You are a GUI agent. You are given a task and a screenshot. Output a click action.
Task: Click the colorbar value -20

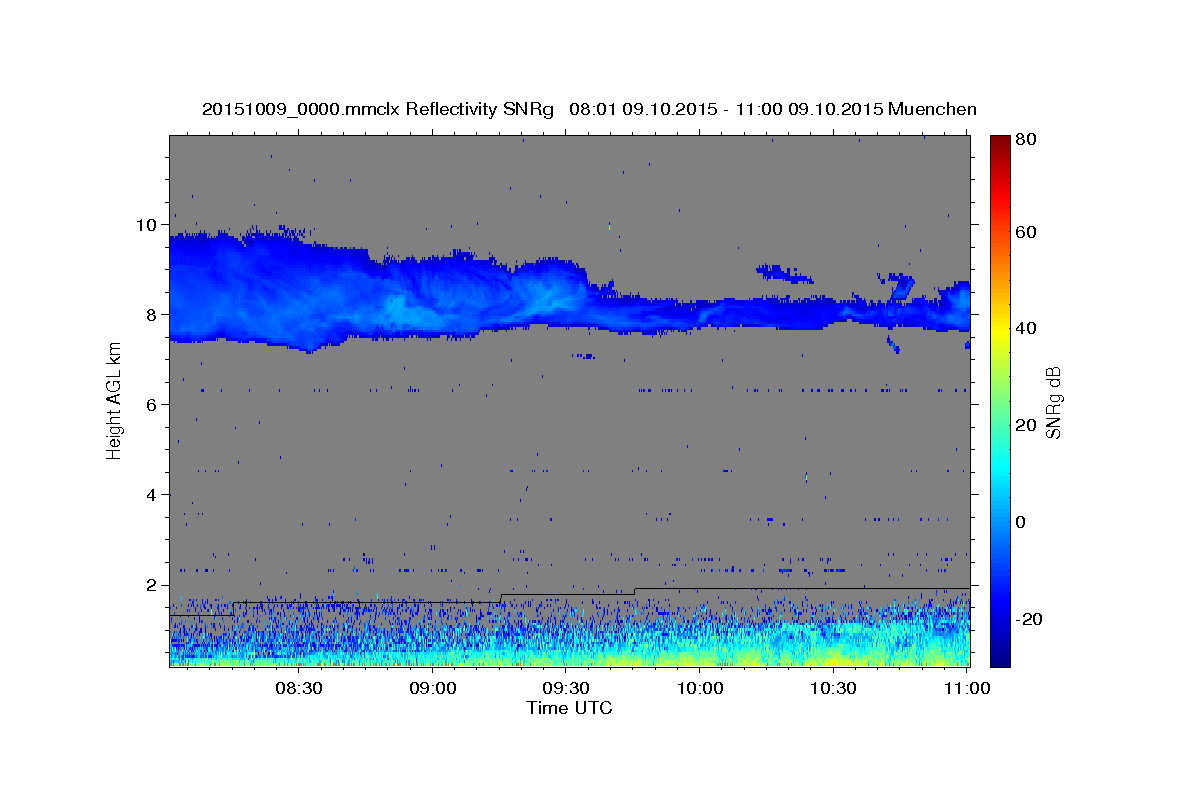click(x=1029, y=619)
